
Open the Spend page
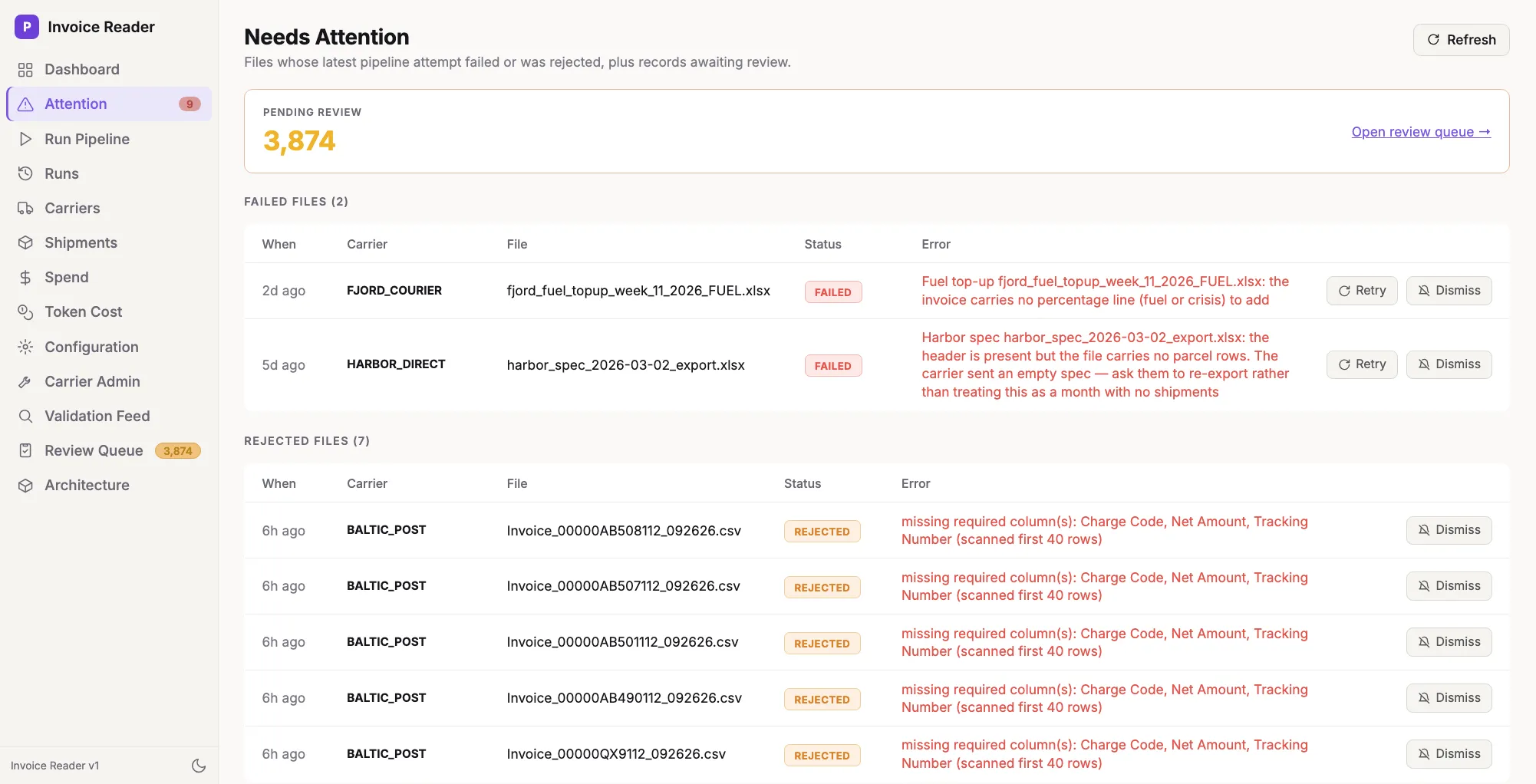click(x=109, y=278)
